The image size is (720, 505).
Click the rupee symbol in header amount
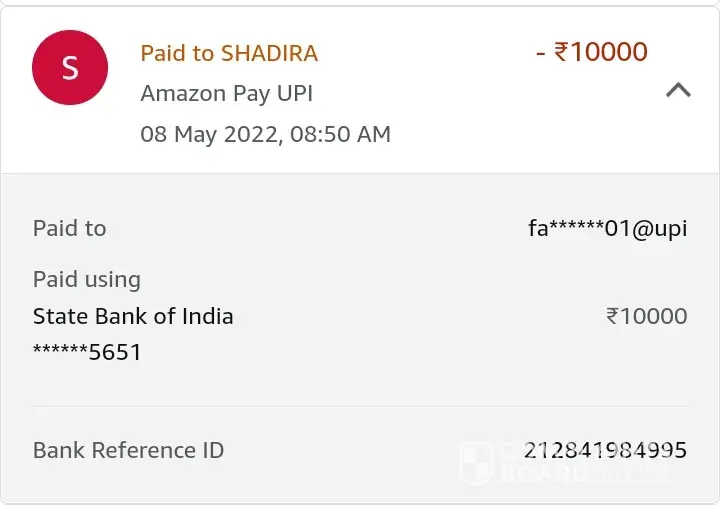click(562, 52)
